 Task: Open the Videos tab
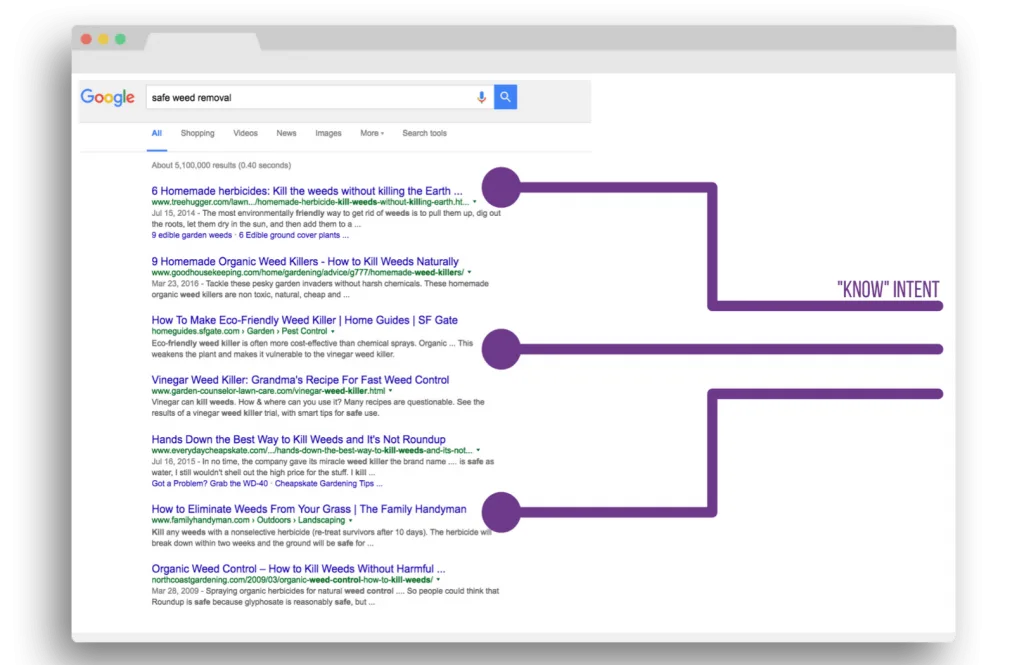point(246,133)
